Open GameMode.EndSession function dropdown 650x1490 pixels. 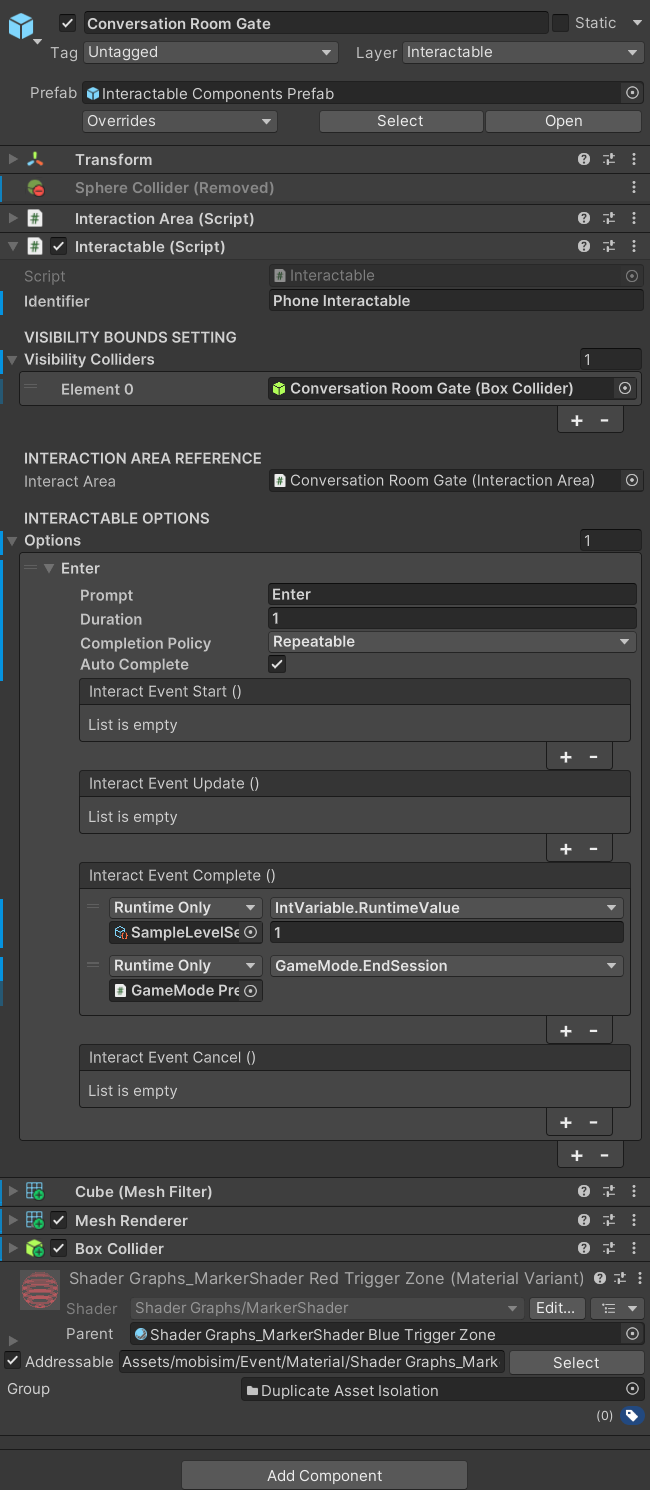[x=447, y=966]
